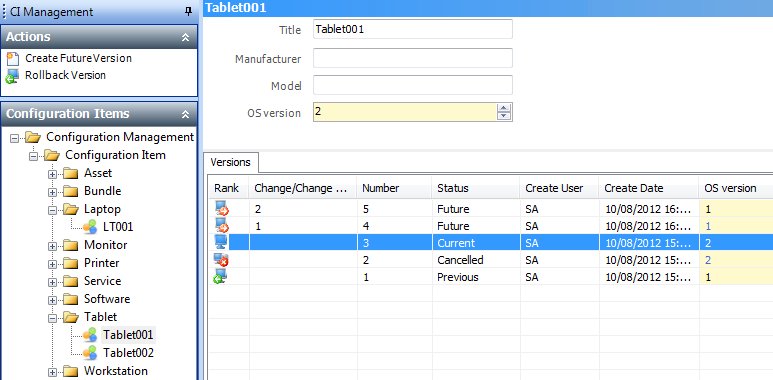Click the Monitor folder icon

(x=71, y=245)
